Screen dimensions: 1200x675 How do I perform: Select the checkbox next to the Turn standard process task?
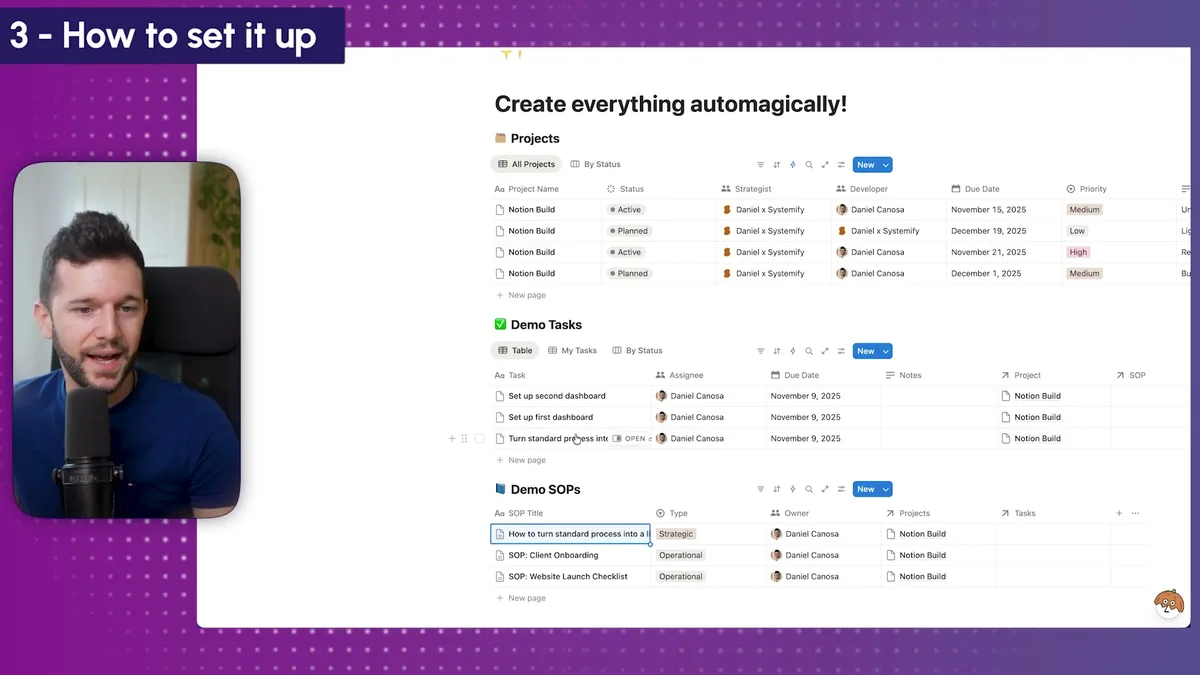click(479, 438)
